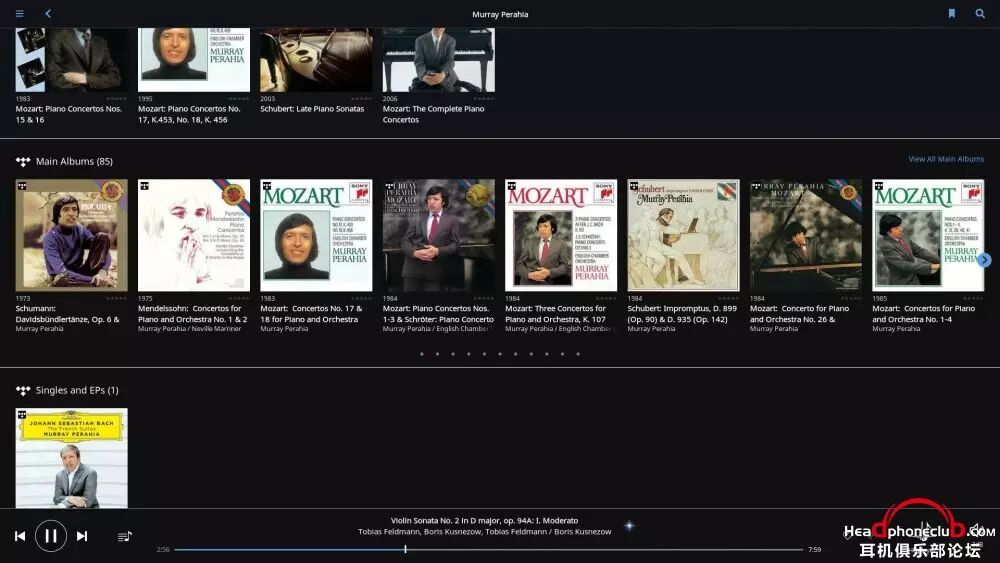Click 'Mozart: Three Concertos for Piano' title
Image resolution: width=1000 pixels, height=563 pixels.
click(555, 314)
